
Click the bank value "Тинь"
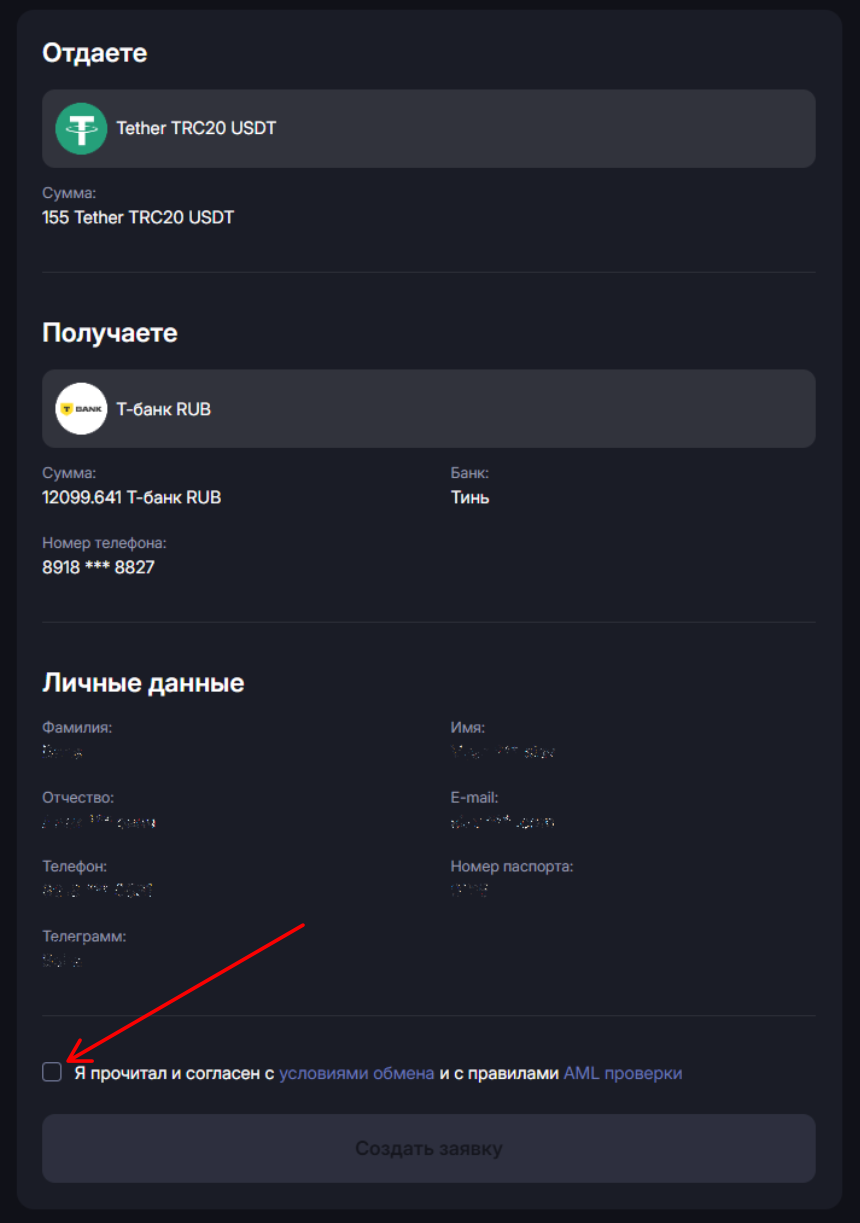470,497
